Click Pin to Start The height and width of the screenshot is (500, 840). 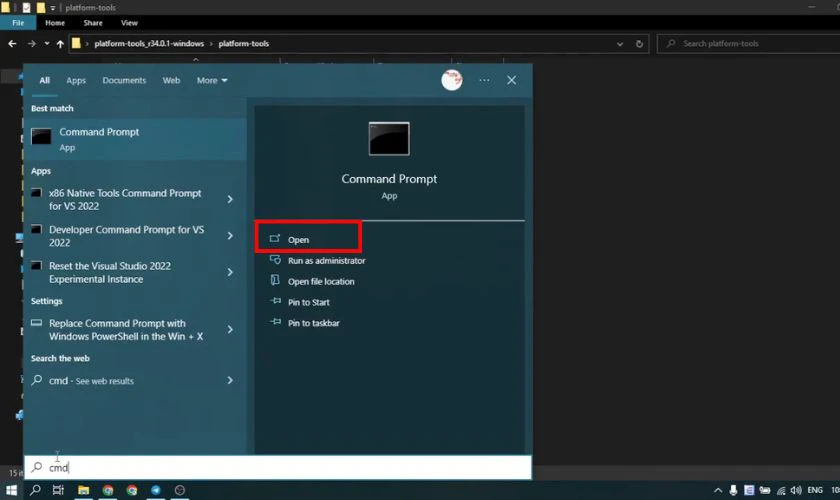click(309, 302)
